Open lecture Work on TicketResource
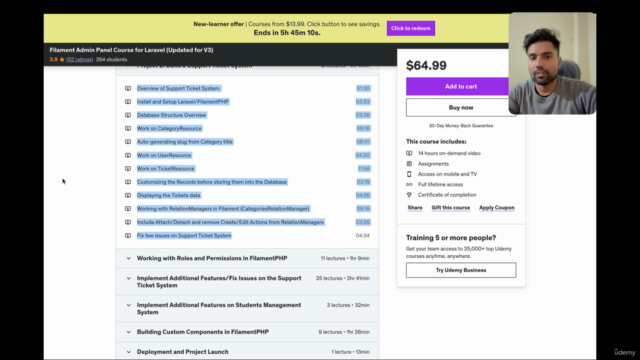Viewport: 640px width, 360px height. (x=166, y=169)
